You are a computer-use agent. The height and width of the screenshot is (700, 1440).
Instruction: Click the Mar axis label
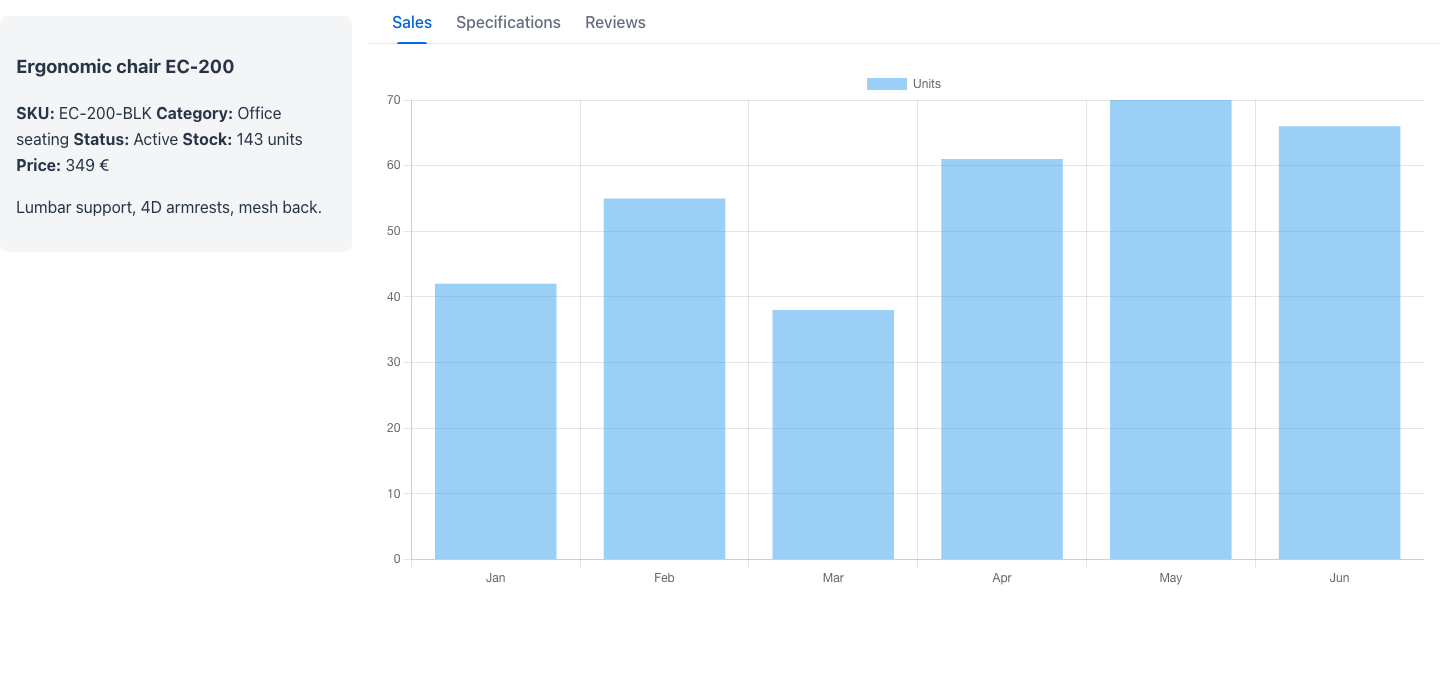pos(833,578)
